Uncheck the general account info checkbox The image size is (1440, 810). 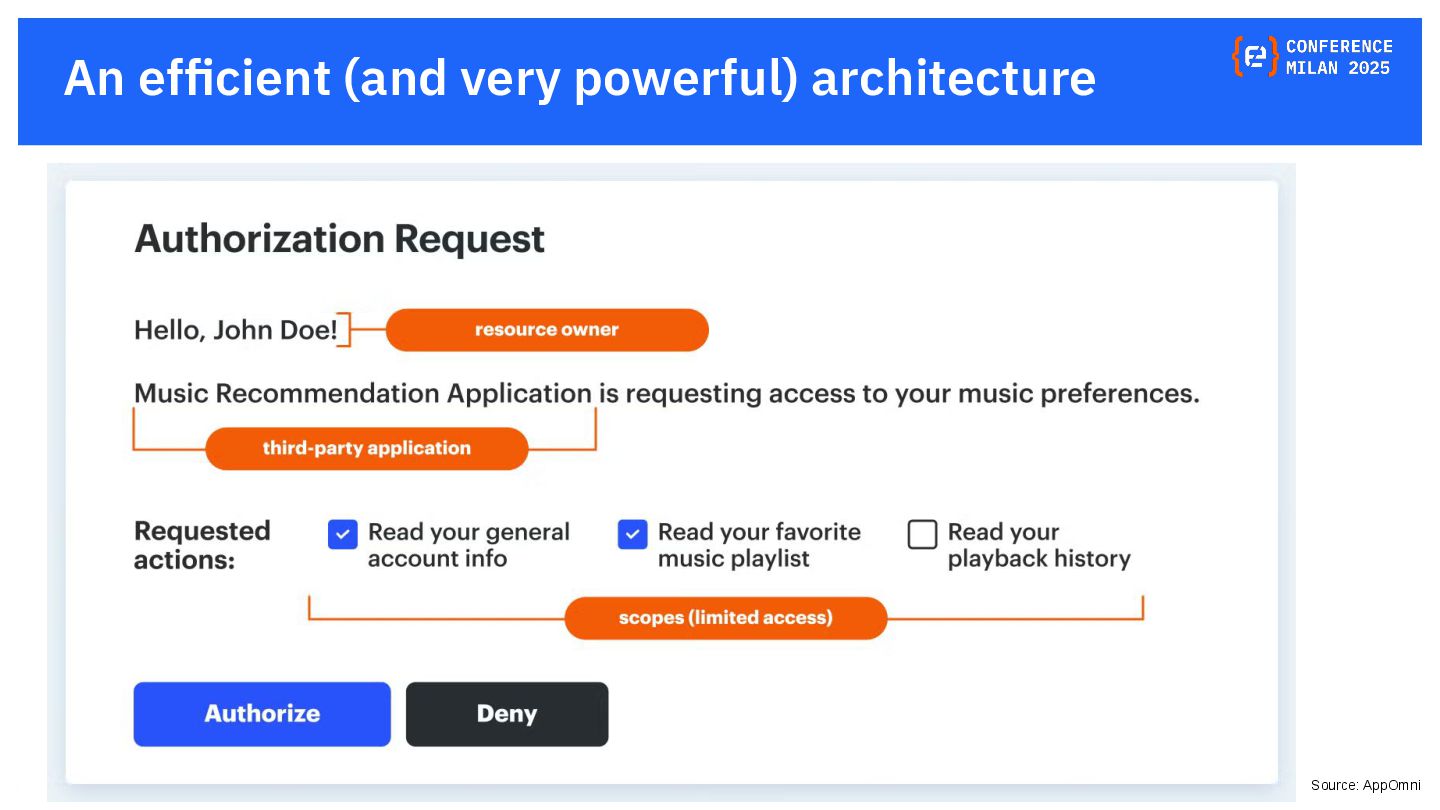[342, 535]
